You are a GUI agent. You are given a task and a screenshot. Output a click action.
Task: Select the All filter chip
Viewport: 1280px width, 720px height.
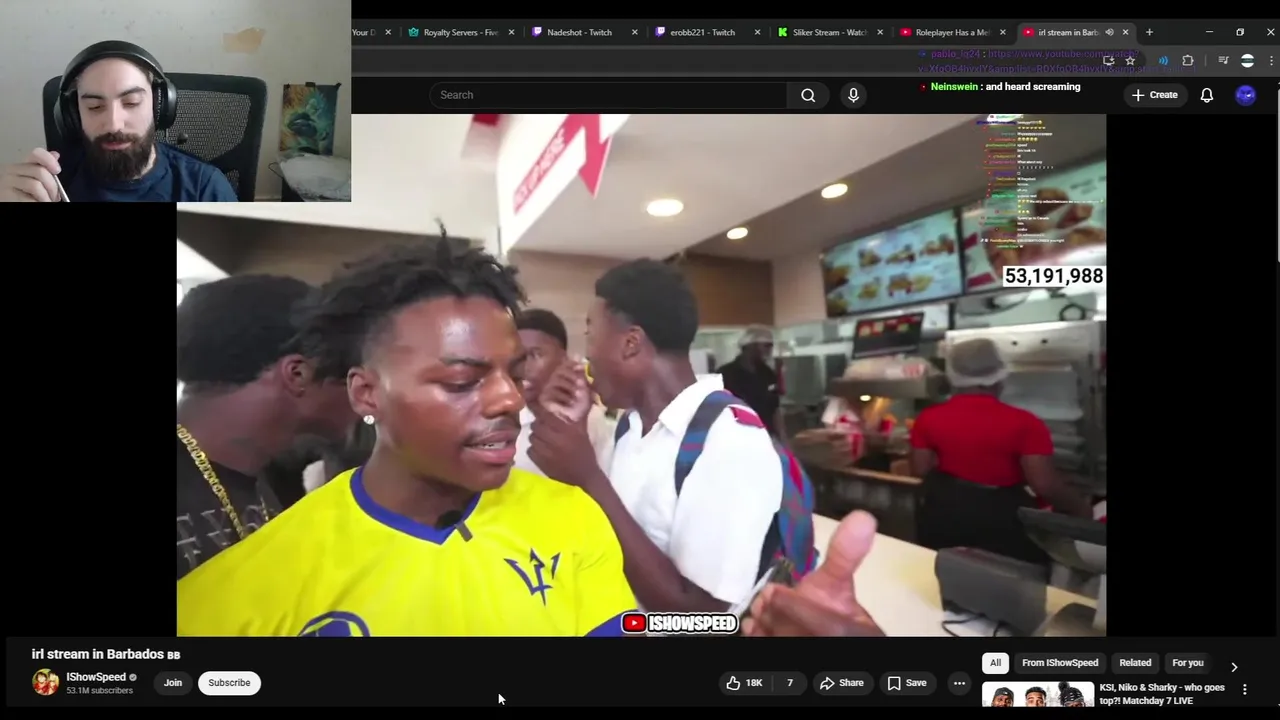(995, 663)
